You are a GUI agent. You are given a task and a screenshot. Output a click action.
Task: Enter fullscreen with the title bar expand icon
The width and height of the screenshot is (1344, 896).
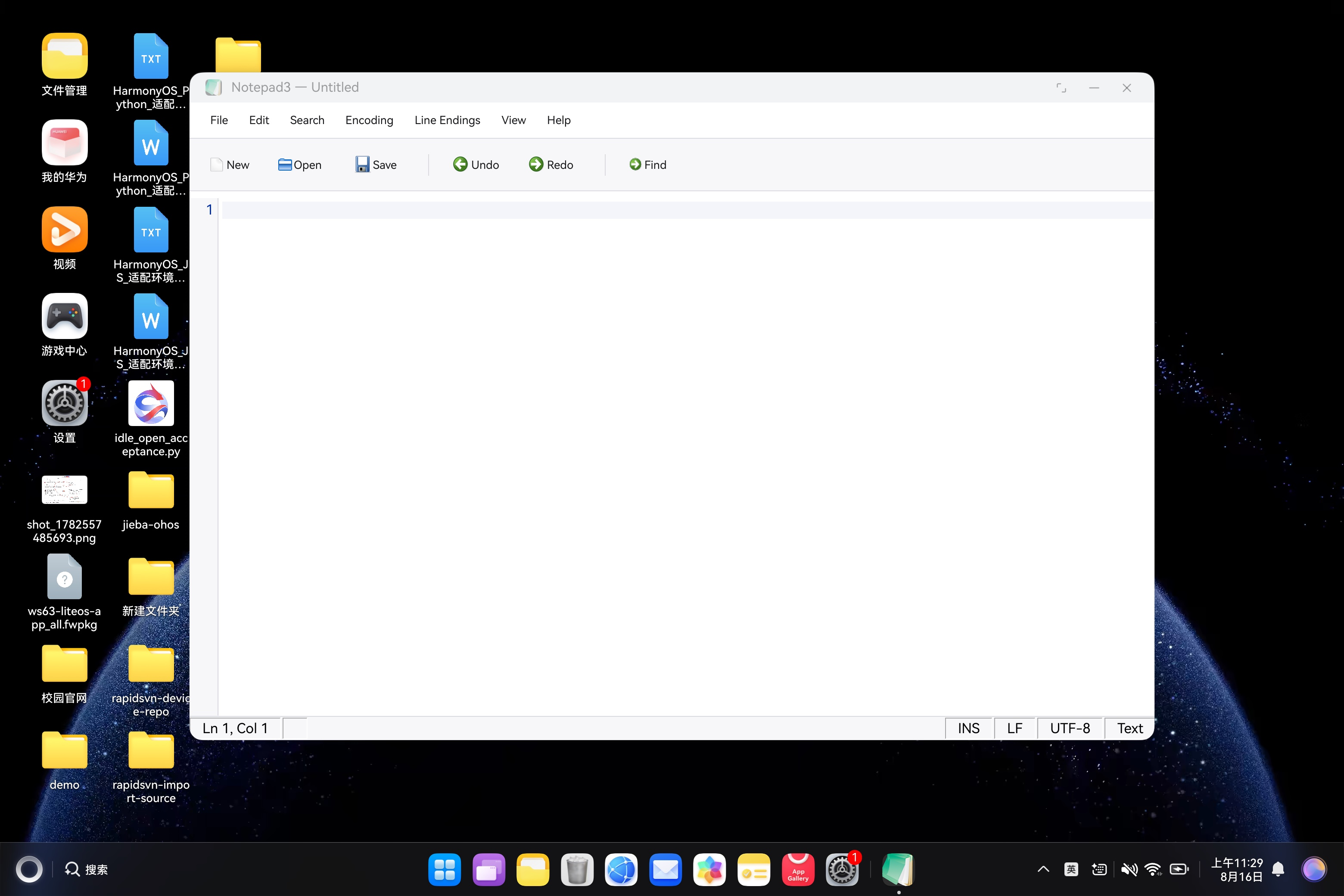[x=1061, y=87]
